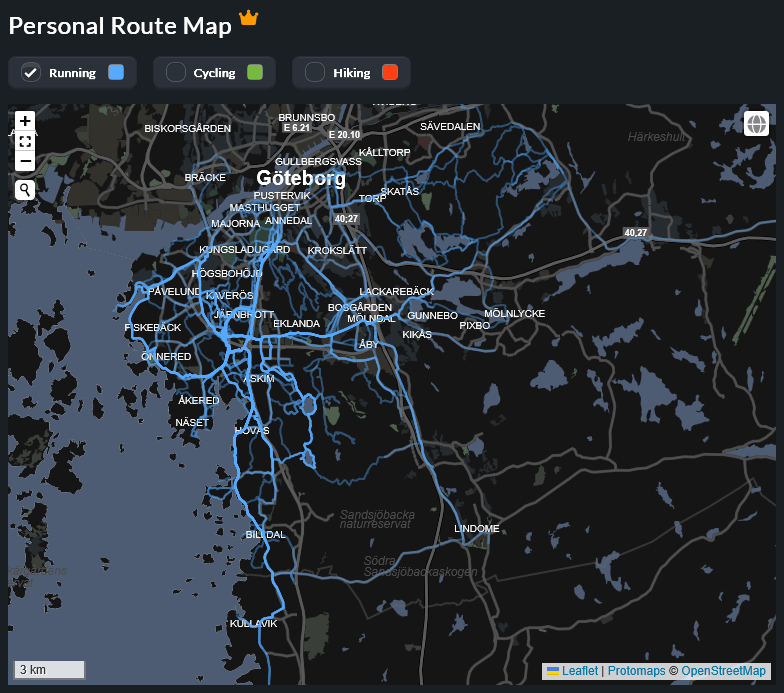Toggle fullscreen map view
Viewport: 784px width, 693px height.
pos(25,142)
